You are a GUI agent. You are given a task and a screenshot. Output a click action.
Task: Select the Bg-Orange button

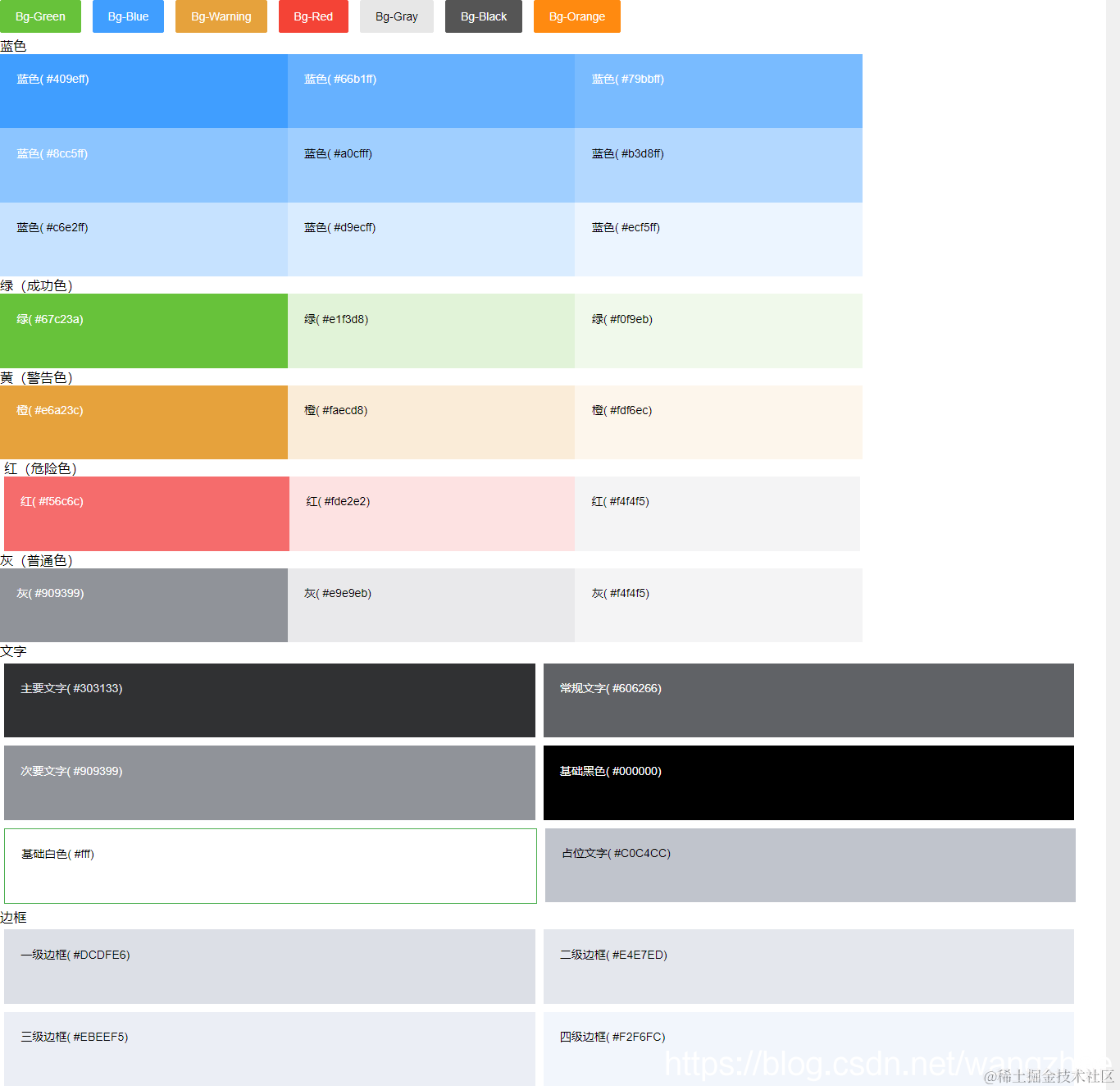577,16
